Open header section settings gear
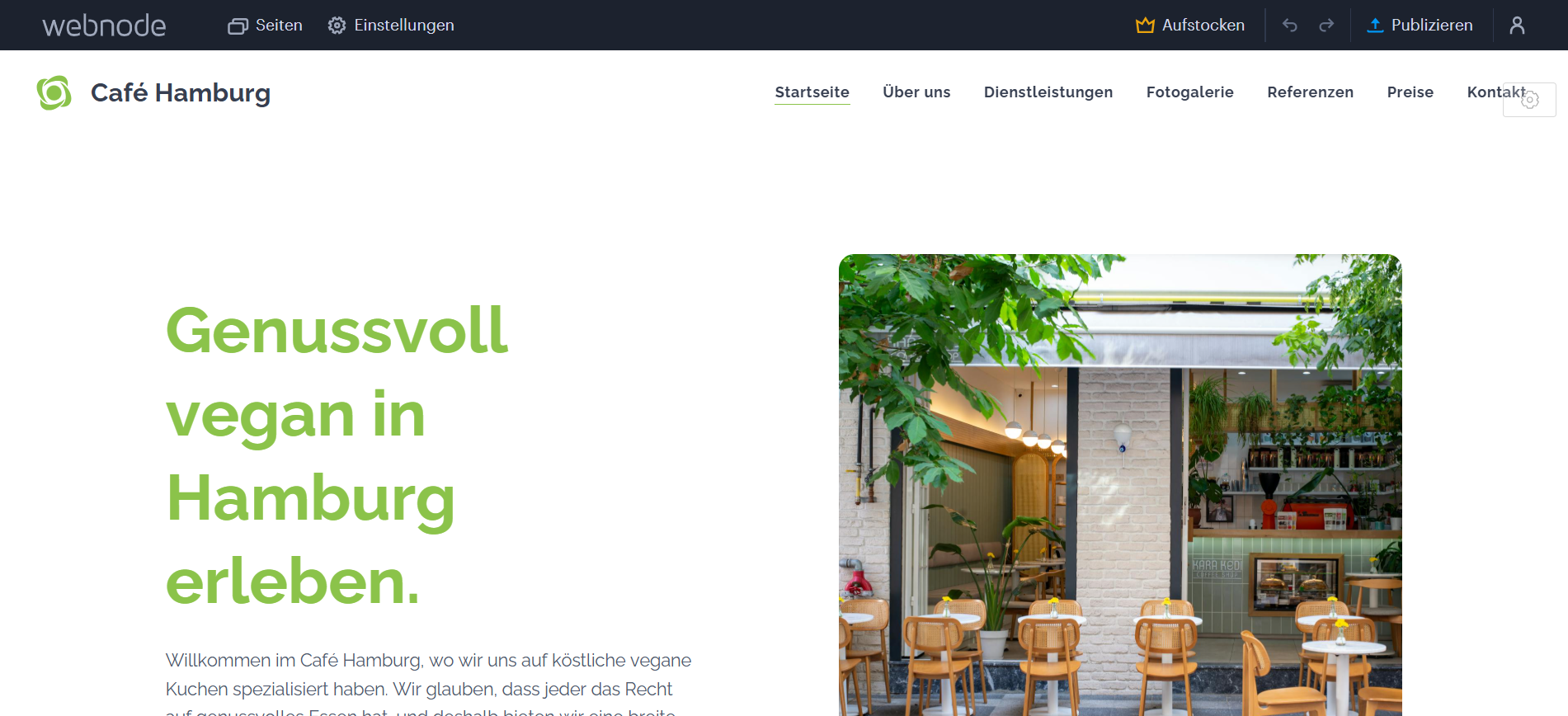Image resolution: width=1568 pixels, height=716 pixels. 1530,100
